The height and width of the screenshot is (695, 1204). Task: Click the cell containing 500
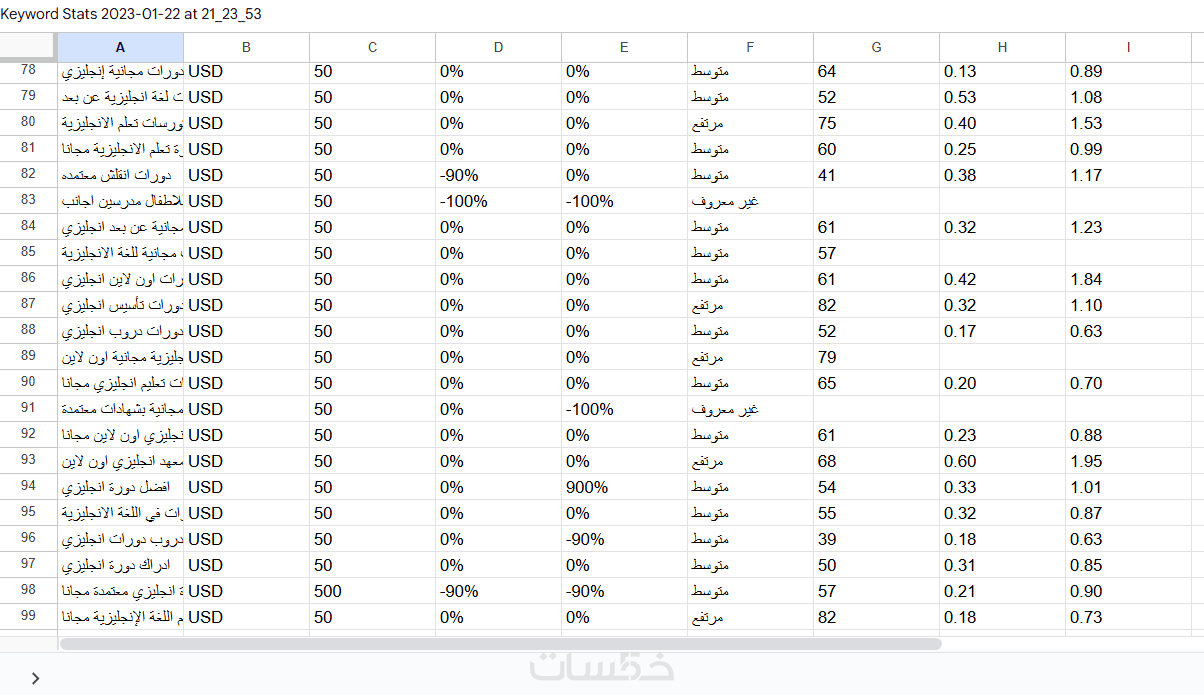coord(372,591)
